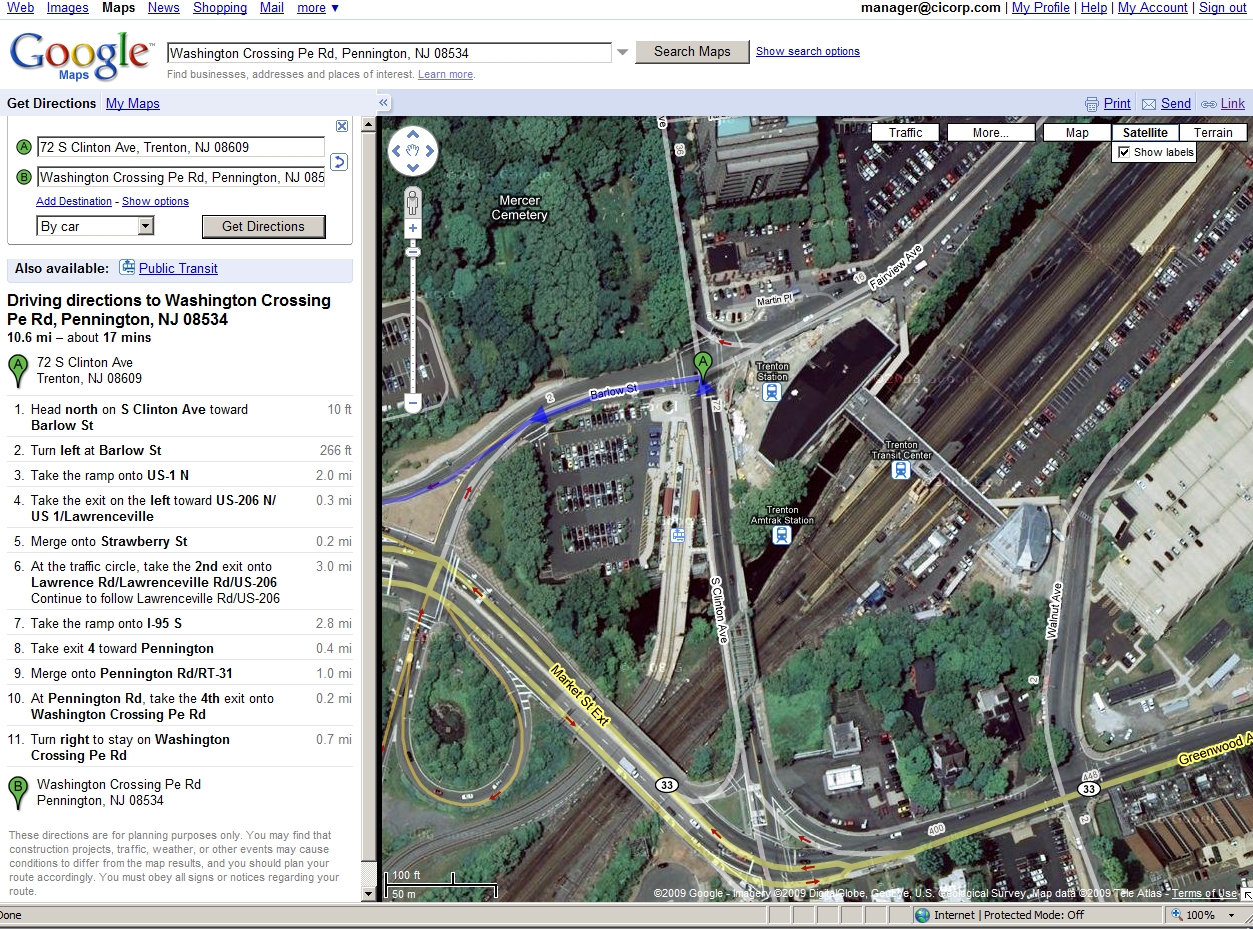1253x929 pixels.
Task: Click the green A marker beside the start field
Action: point(24,147)
